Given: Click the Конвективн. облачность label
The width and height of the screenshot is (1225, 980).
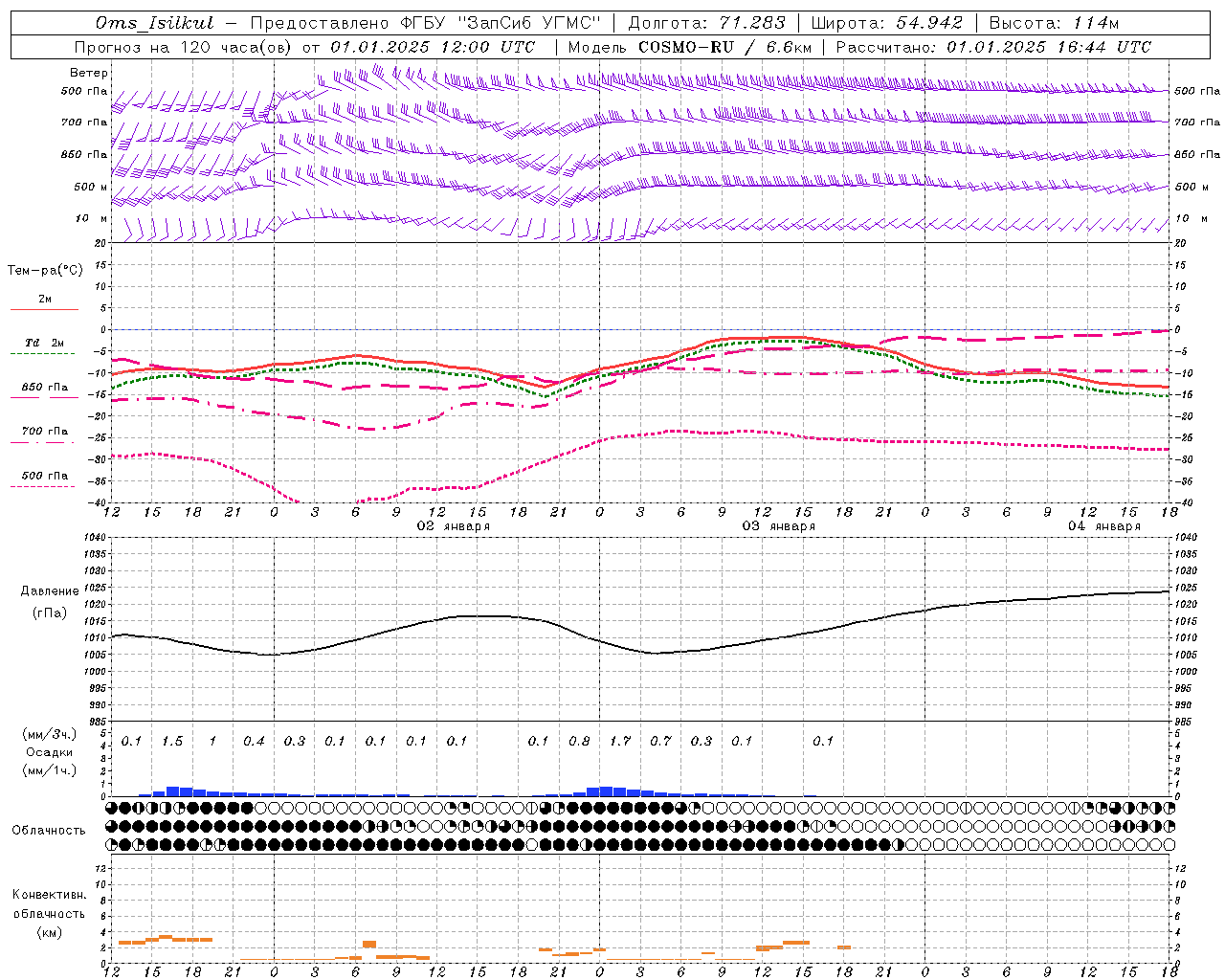Looking at the screenshot, I should tap(49, 904).
